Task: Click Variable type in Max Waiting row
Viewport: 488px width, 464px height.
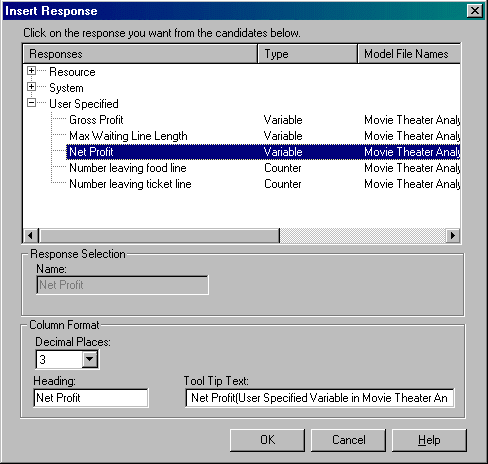Action: 283,136
